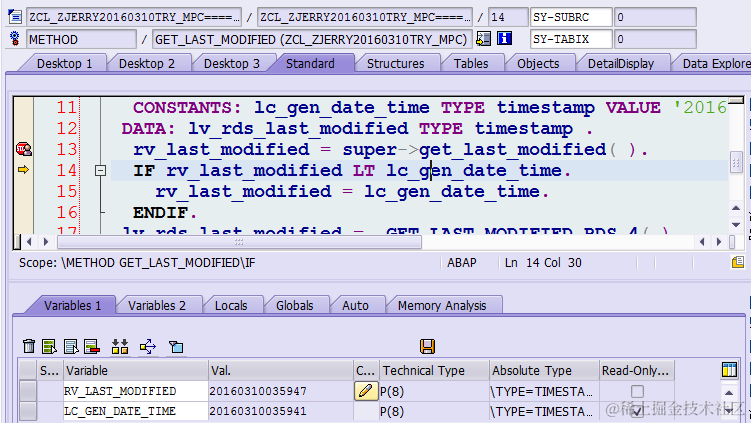This screenshot has width=751, height=423.
Task: Click the blue branching arrows icon
Action: click(x=148, y=346)
